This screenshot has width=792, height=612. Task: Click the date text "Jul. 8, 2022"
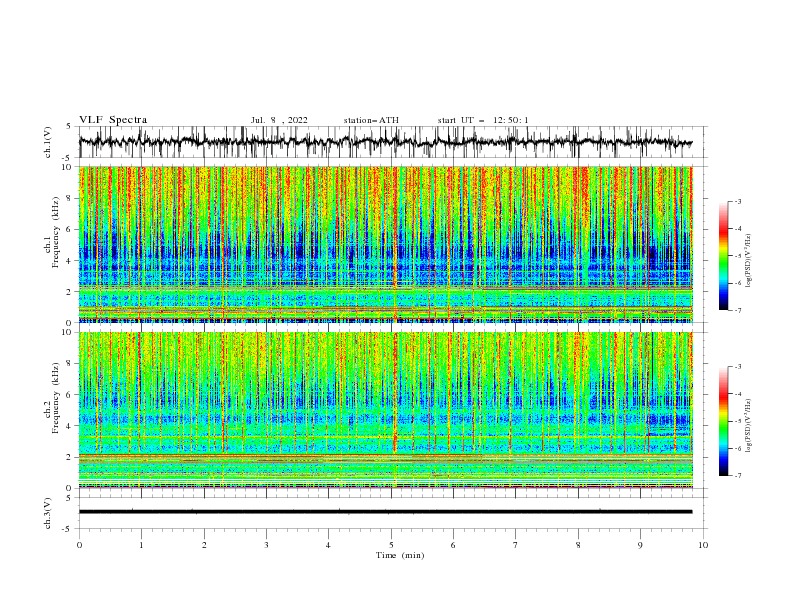click(x=279, y=120)
